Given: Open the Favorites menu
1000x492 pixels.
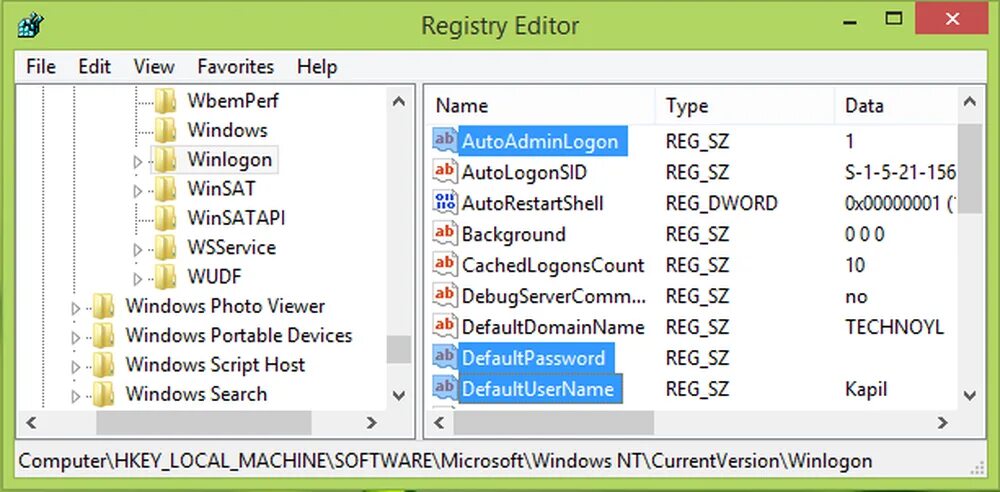Looking at the screenshot, I should click(x=235, y=67).
